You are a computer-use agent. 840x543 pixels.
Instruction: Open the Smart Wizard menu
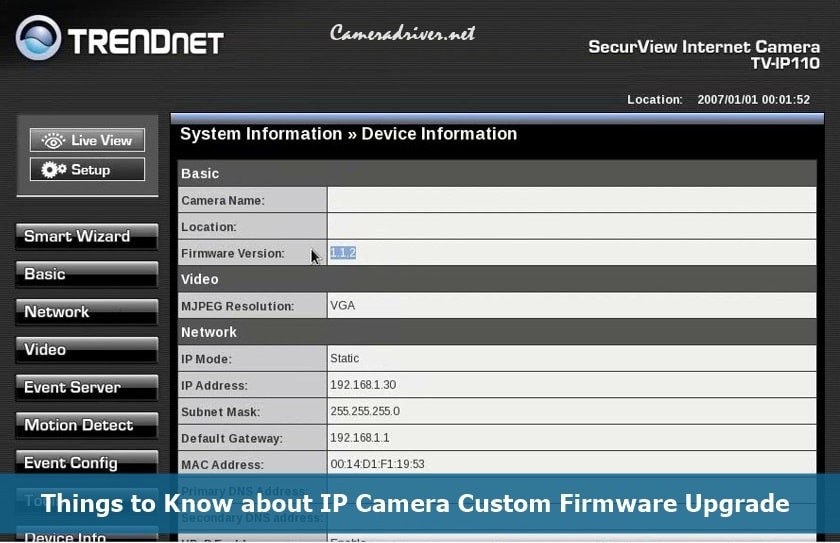tap(87, 236)
